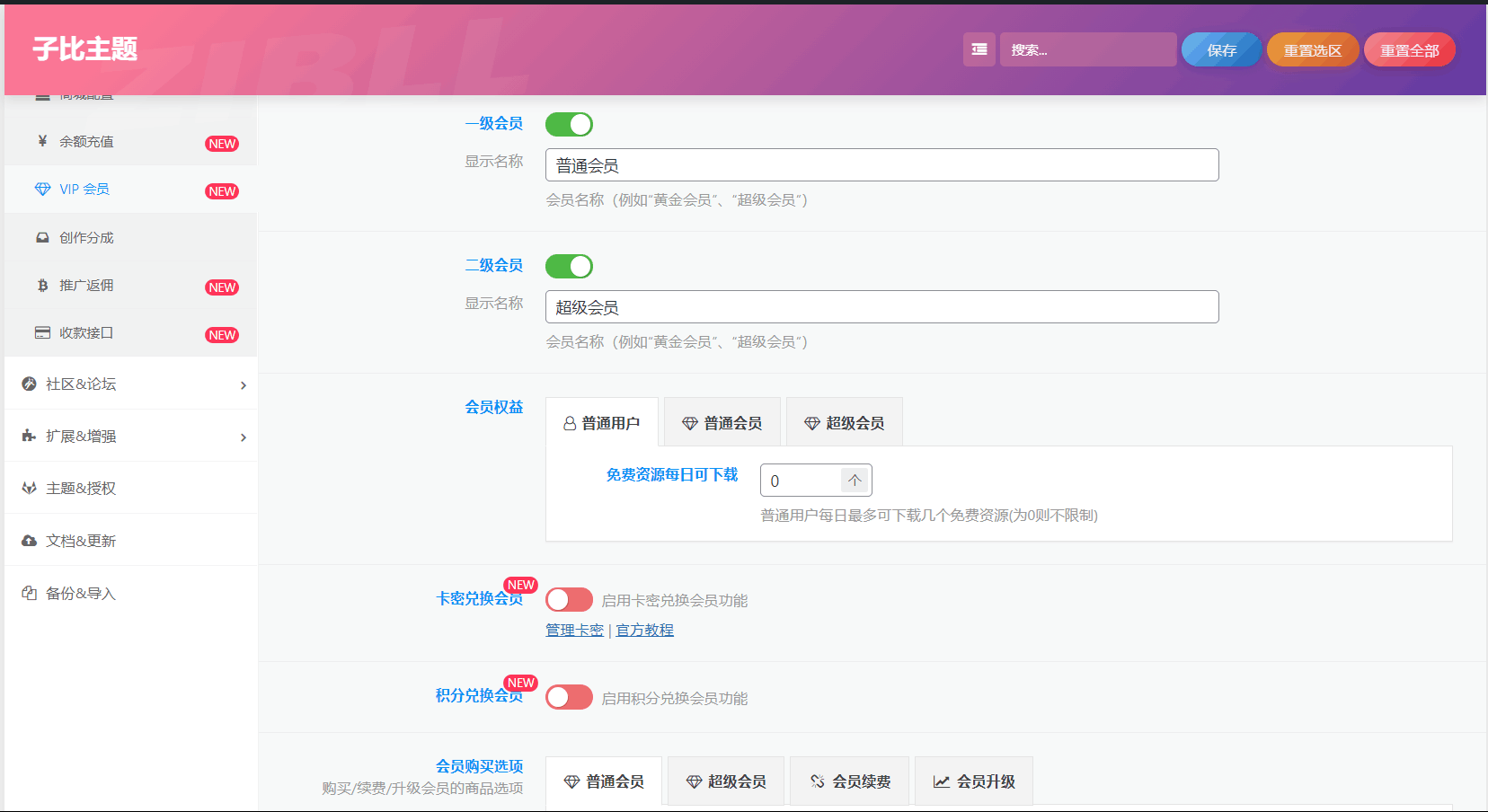Click the NEW badge beside 余额充值
Image resolution: width=1488 pixels, height=812 pixels.
222,144
